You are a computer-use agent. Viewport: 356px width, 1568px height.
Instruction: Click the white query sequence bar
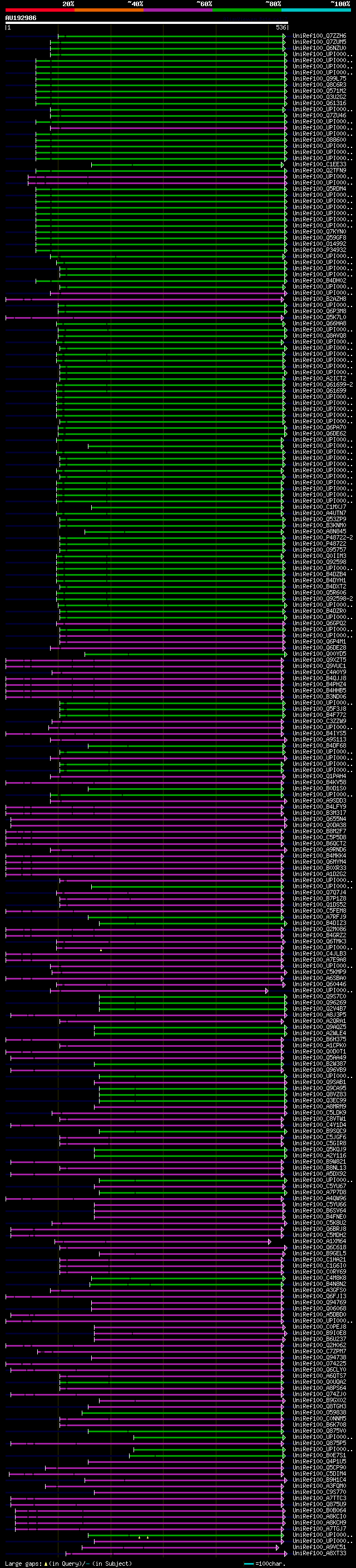[147, 22]
